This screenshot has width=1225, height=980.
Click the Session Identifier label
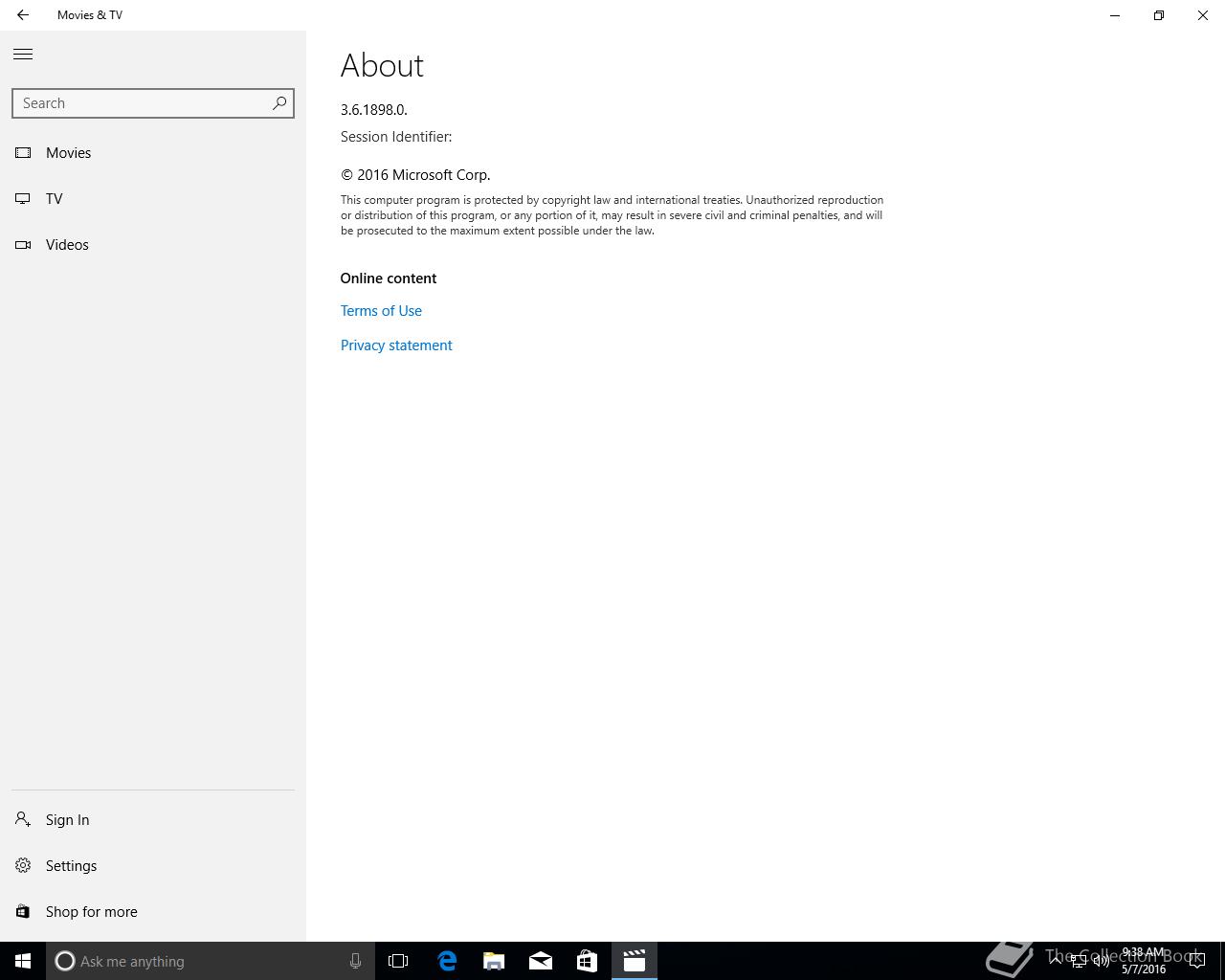(x=396, y=137)
